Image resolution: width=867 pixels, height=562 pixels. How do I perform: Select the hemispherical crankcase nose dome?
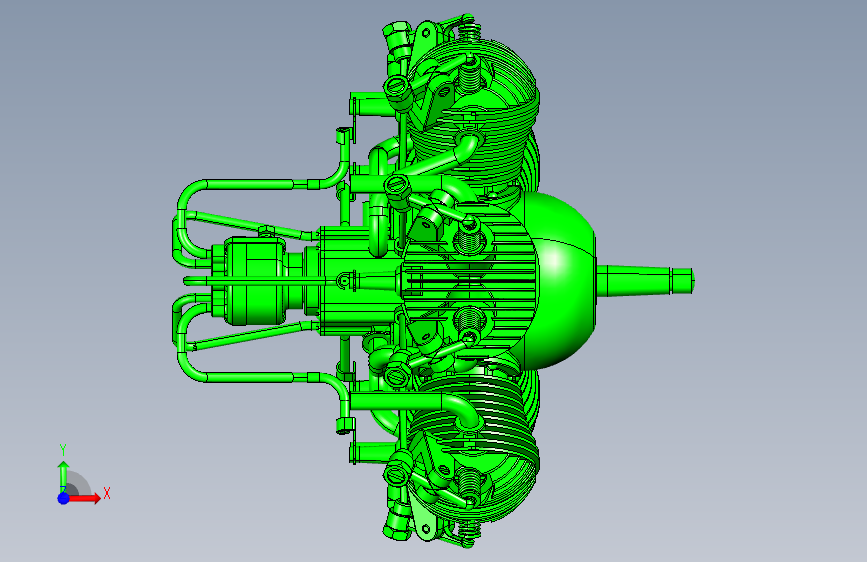tap(561, 280)
